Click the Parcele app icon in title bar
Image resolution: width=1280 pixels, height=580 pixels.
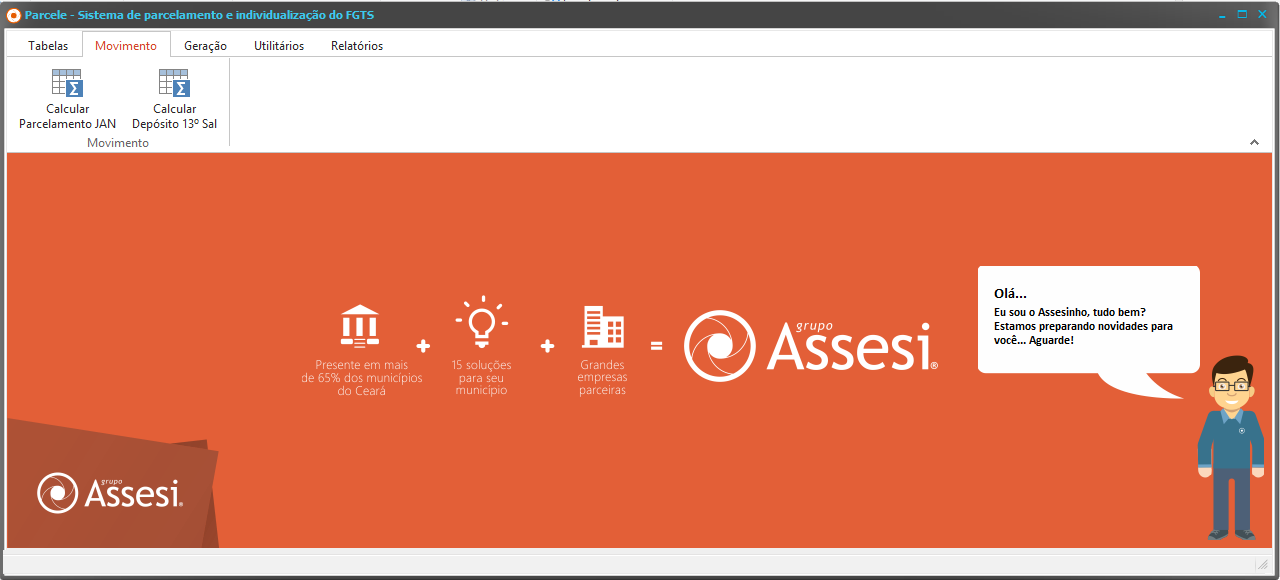[14, 15]
